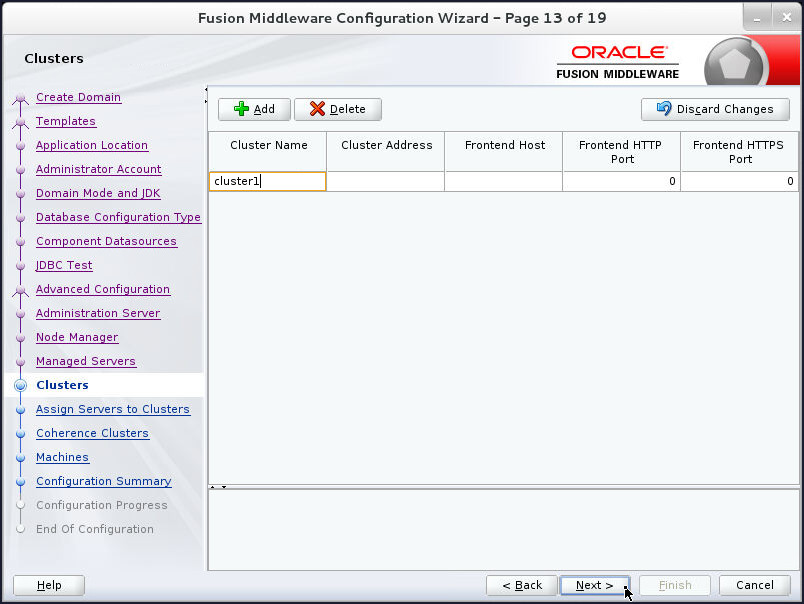Image resolution: width=804 pixels, height=604 pixels.
Task: Open the Component Datasources step
Action: tap(106, 241)
